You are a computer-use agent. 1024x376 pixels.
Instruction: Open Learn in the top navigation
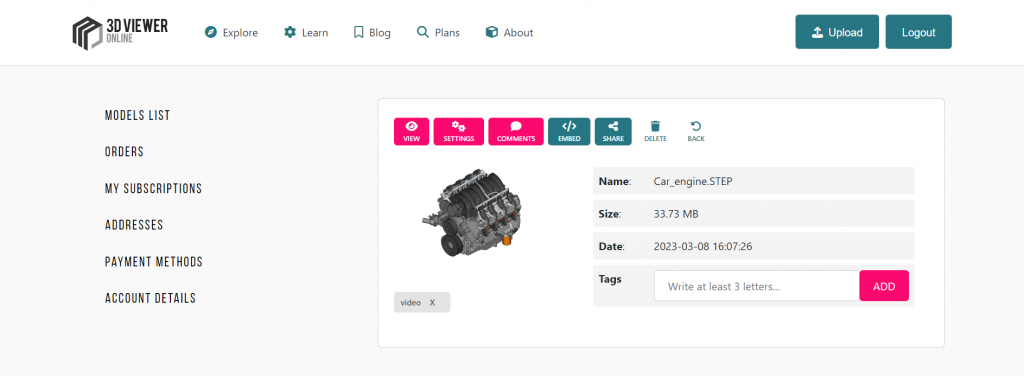coord(306,33)
